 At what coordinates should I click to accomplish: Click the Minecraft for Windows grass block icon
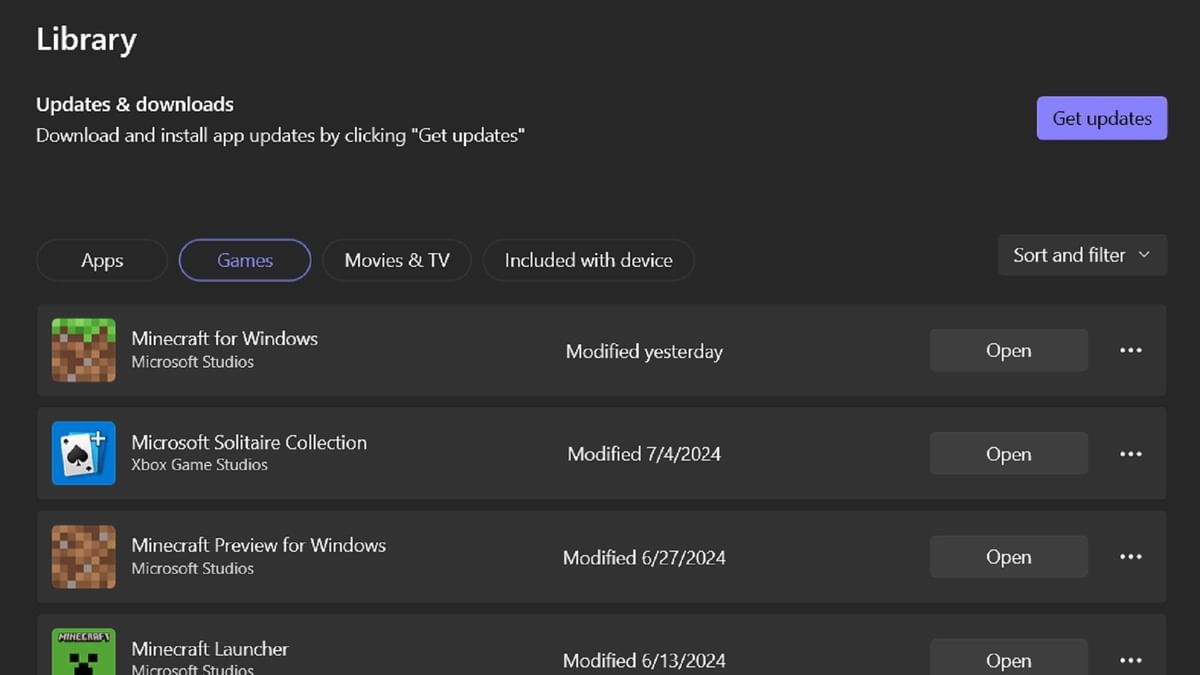tap(83, 350)
